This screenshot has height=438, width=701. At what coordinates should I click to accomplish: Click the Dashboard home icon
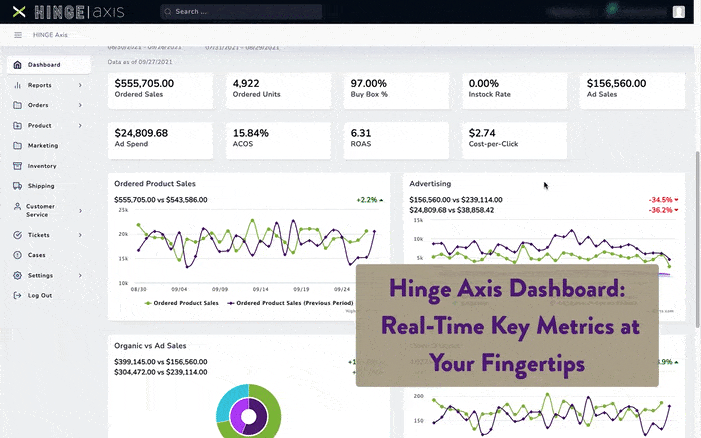point(17,65)
